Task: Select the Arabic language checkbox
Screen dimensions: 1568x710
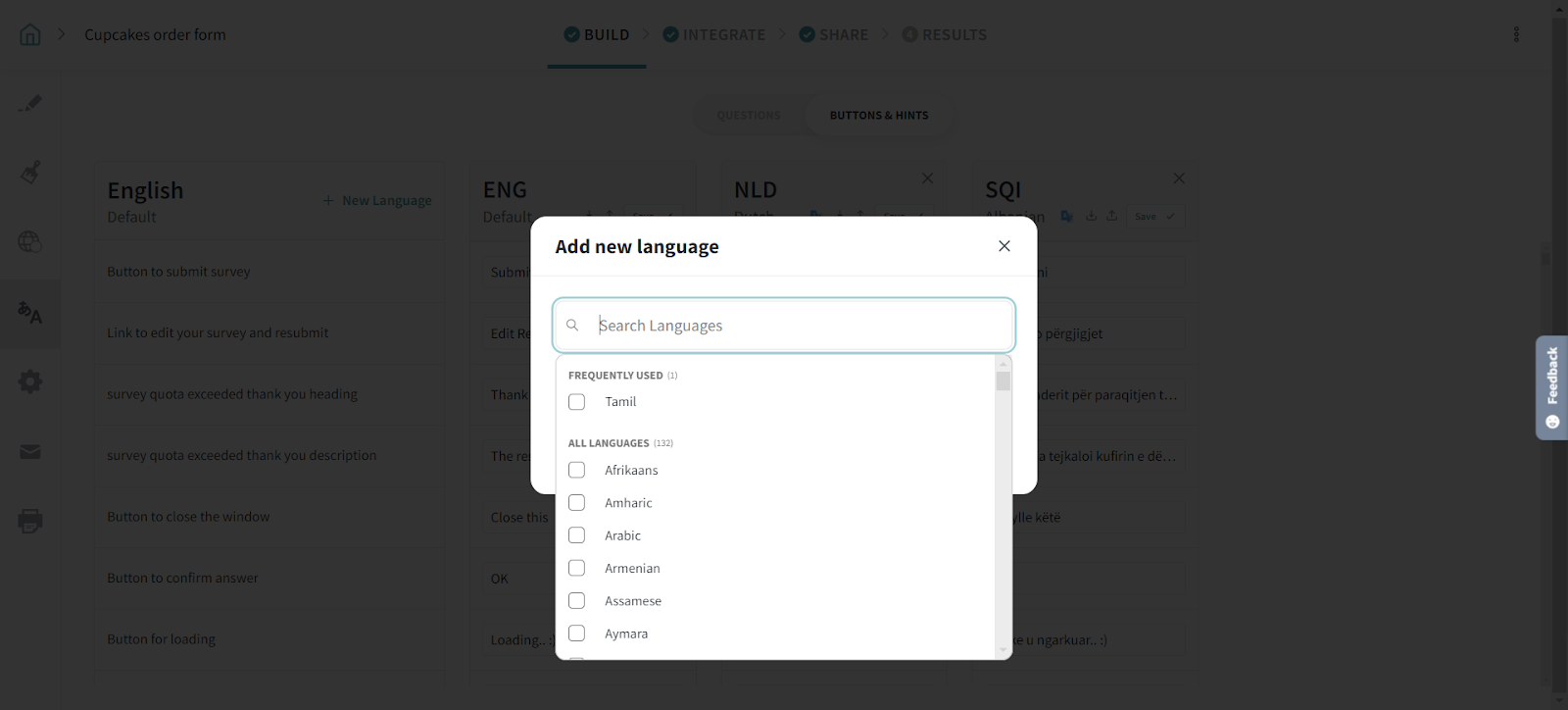Action: (577, 535)
